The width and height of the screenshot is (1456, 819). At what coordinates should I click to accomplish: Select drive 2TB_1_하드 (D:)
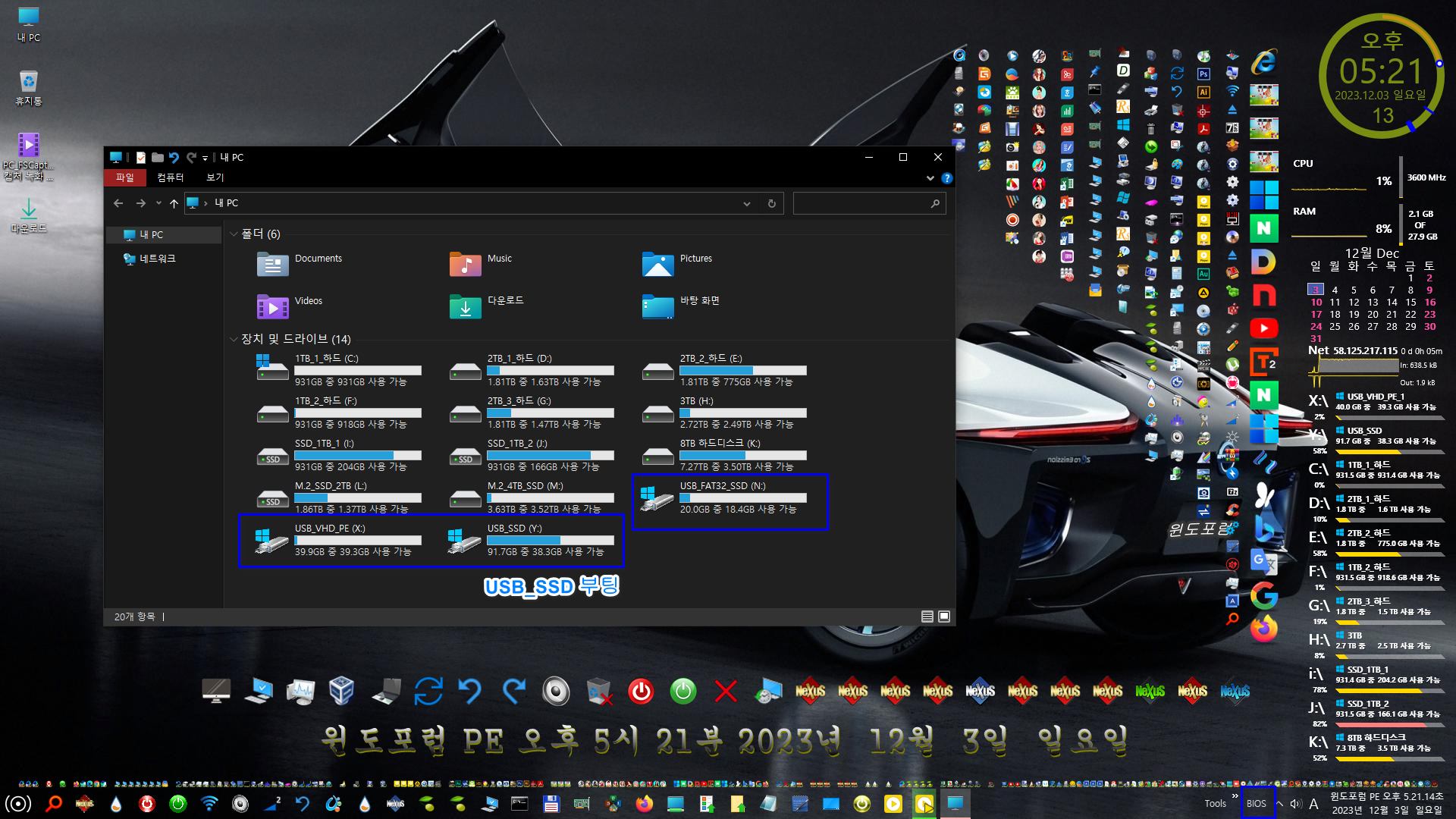pyautogui.click(x=531, y=370)
